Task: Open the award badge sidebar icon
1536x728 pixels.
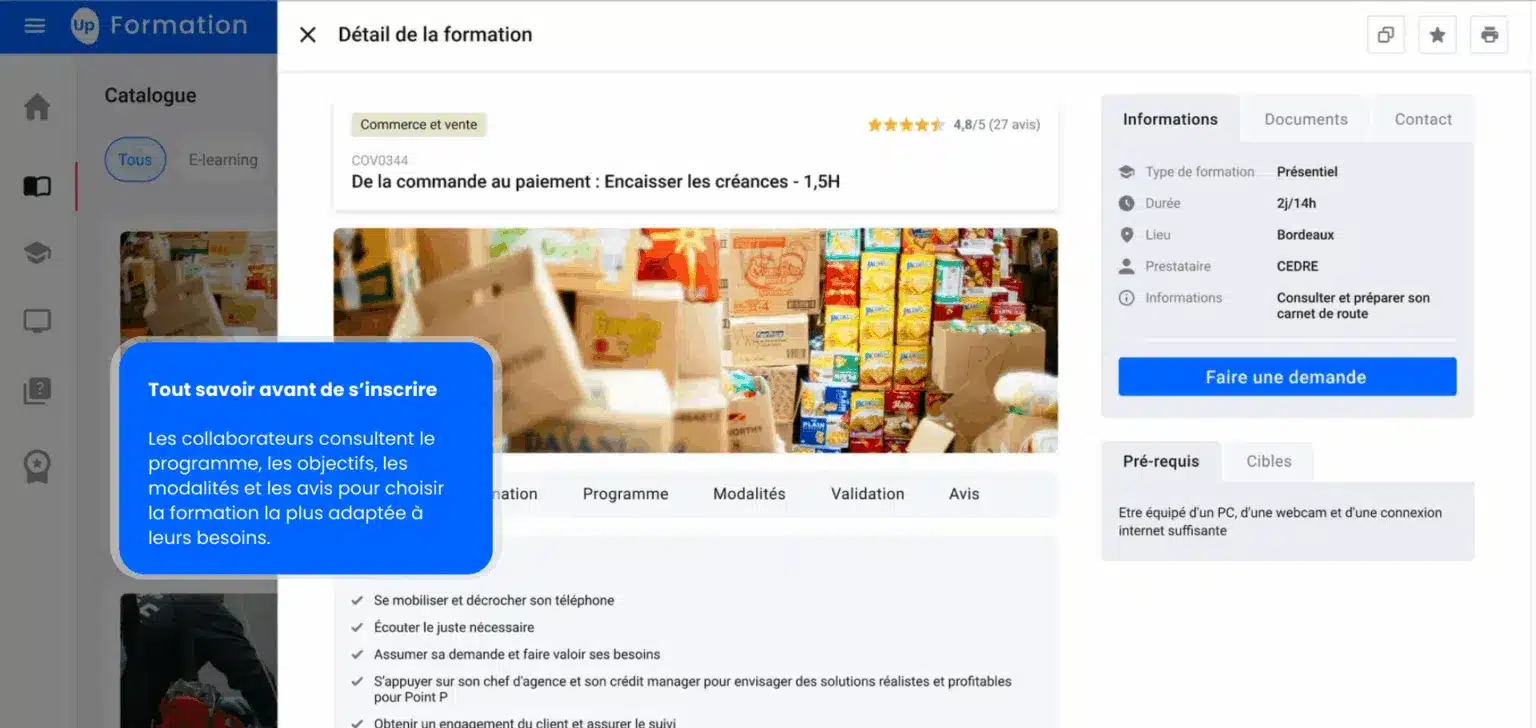Action: [x=37, y=466]
